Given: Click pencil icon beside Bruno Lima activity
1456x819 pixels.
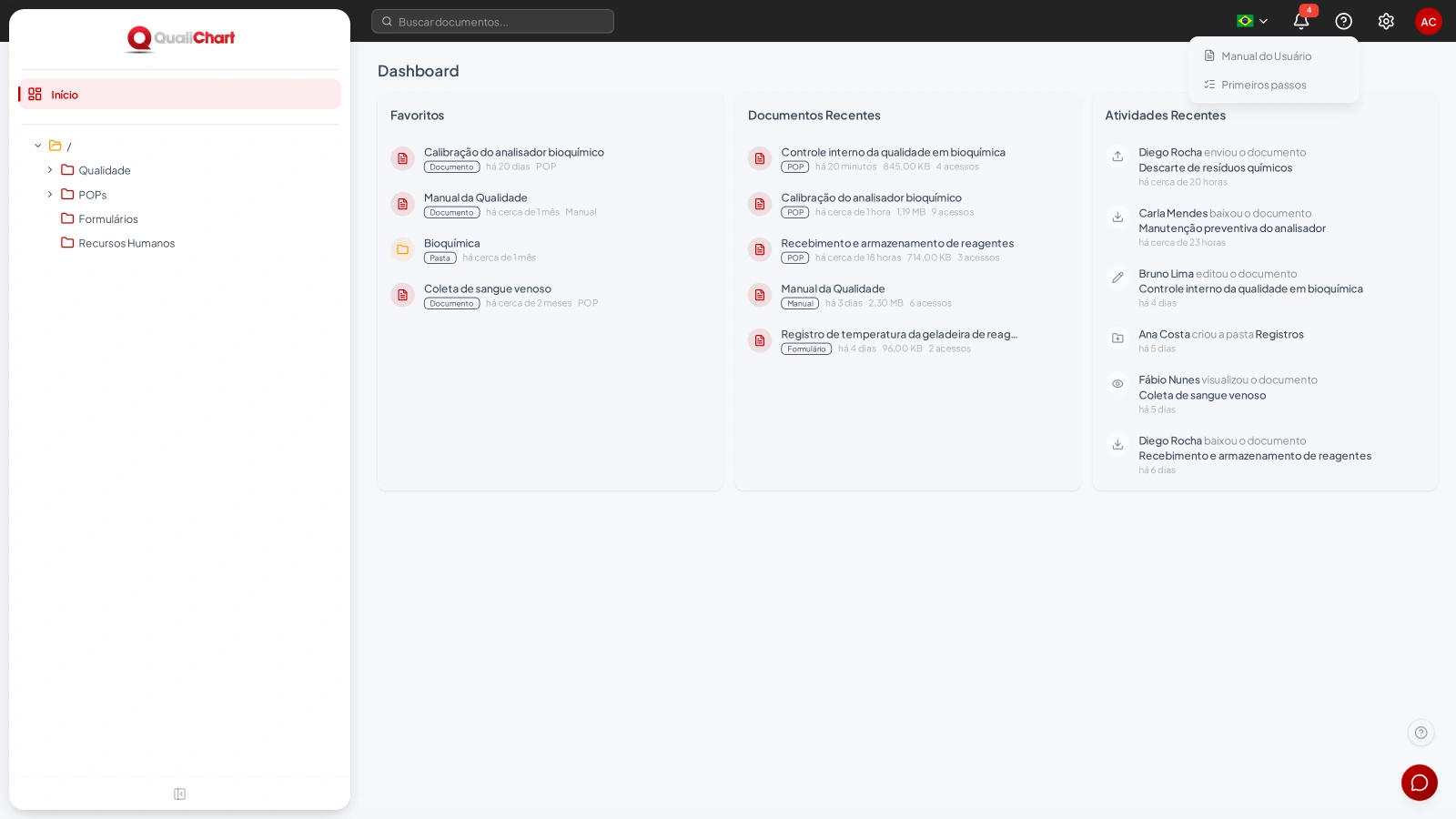Looking at the screenshot, I should pyautogui.click(x=1117, y=278).
